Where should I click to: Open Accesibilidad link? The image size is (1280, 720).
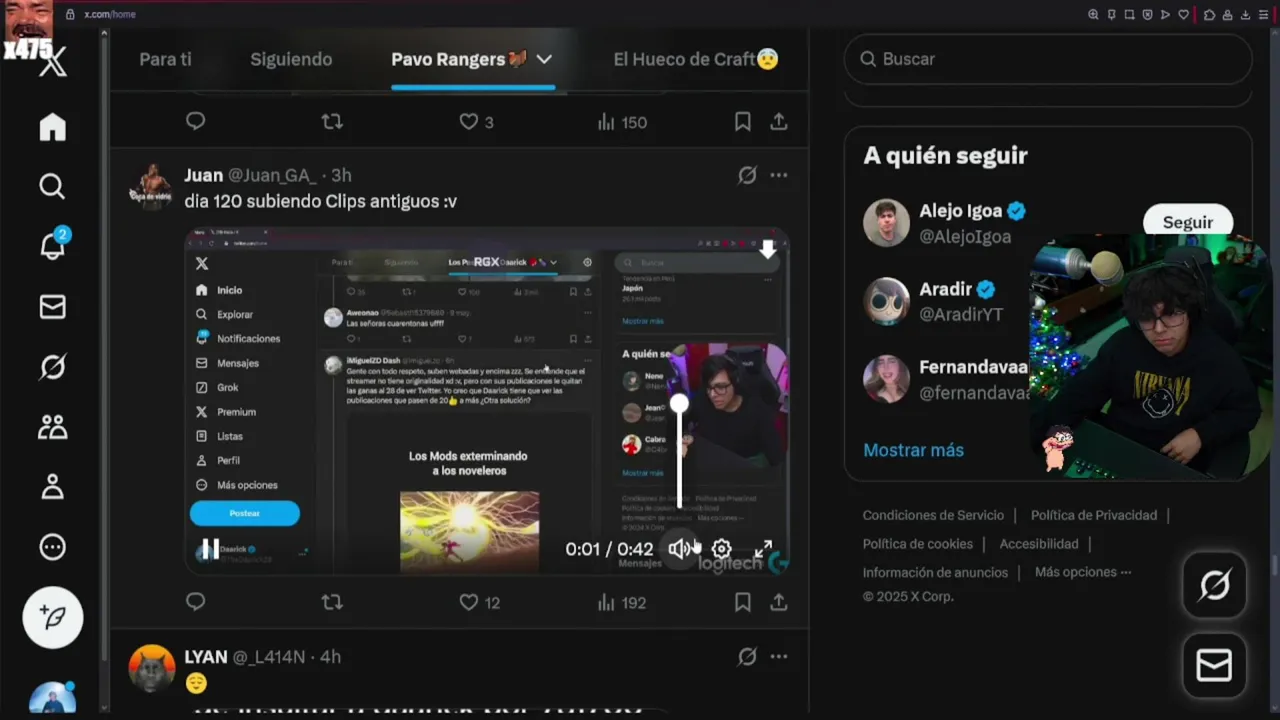[x=1039, y=544]
